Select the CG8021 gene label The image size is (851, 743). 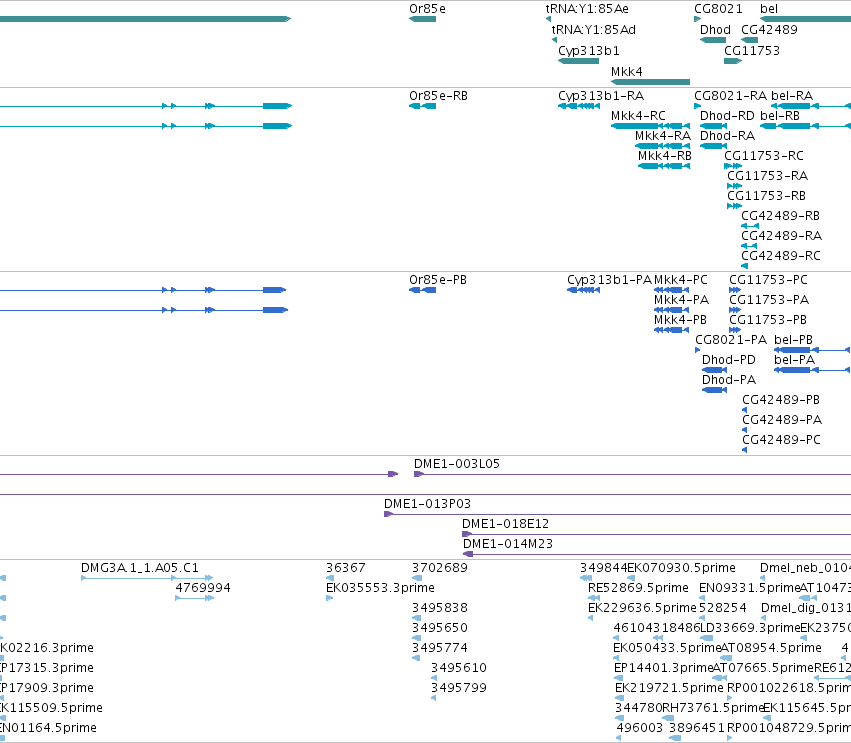tap(718, 9)
